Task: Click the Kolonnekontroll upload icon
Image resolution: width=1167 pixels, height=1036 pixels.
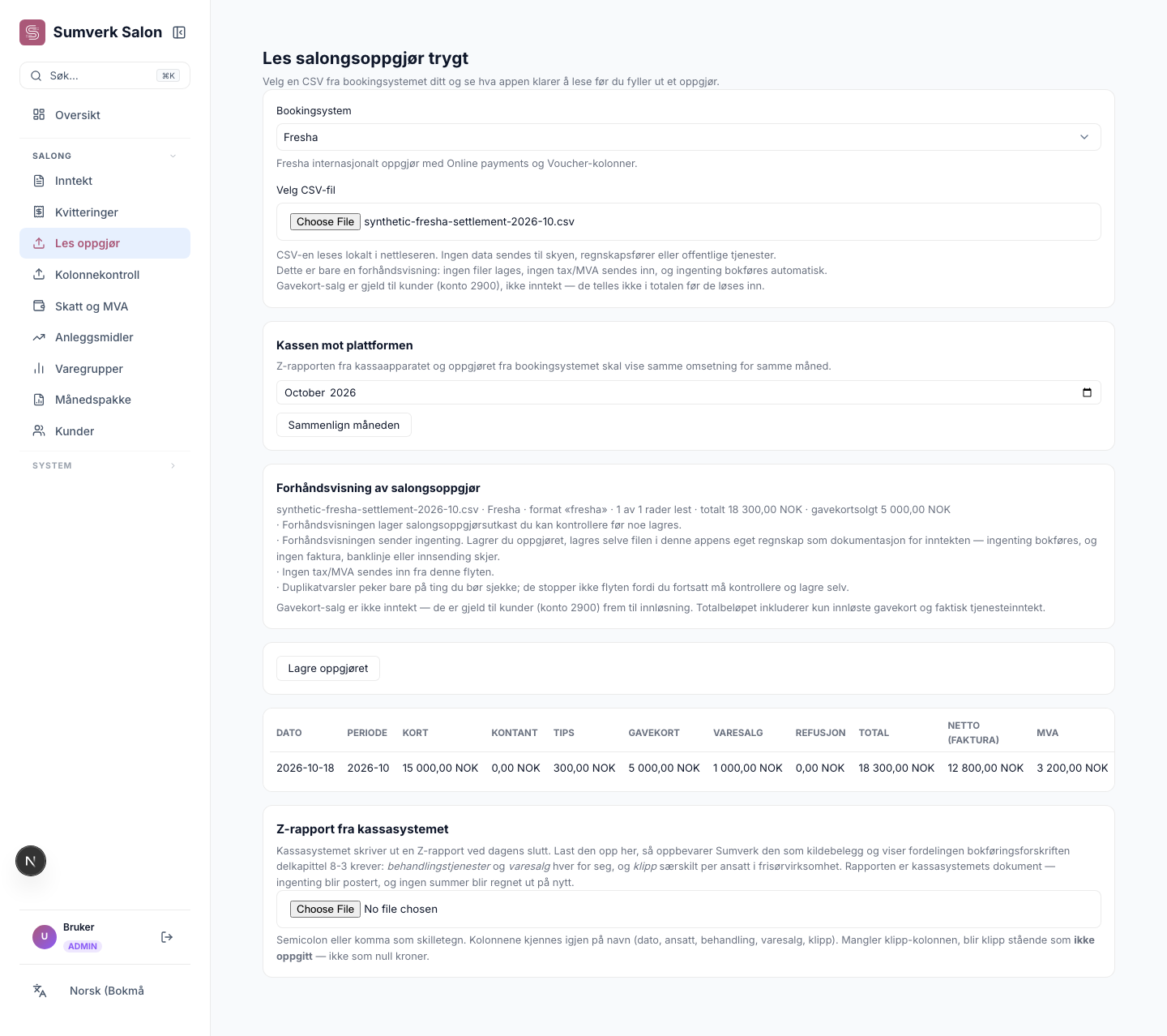Action: tap(39, 275)
